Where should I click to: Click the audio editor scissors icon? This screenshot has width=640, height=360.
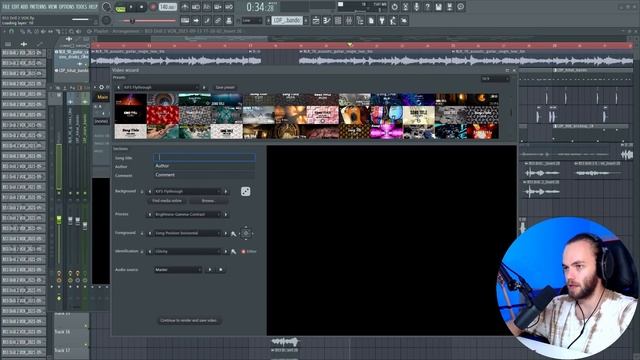coord(405,7)
